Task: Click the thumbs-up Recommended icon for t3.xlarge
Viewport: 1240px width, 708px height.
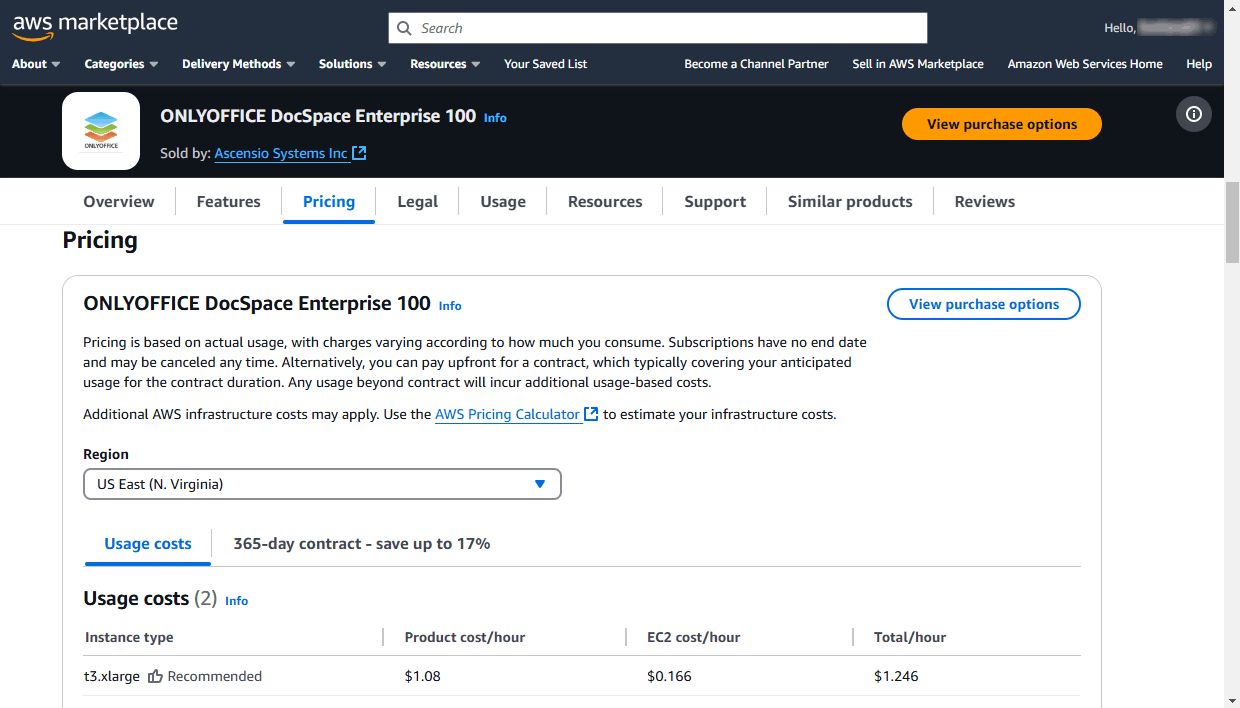Action: point(155,677)
